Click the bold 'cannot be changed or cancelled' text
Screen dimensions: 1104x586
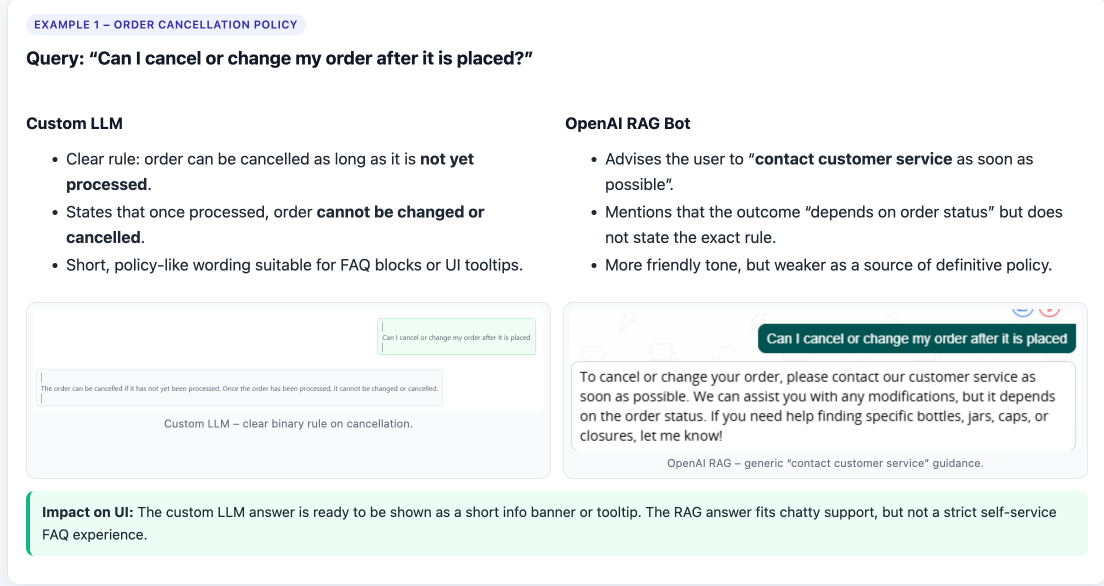pos(275,225)
